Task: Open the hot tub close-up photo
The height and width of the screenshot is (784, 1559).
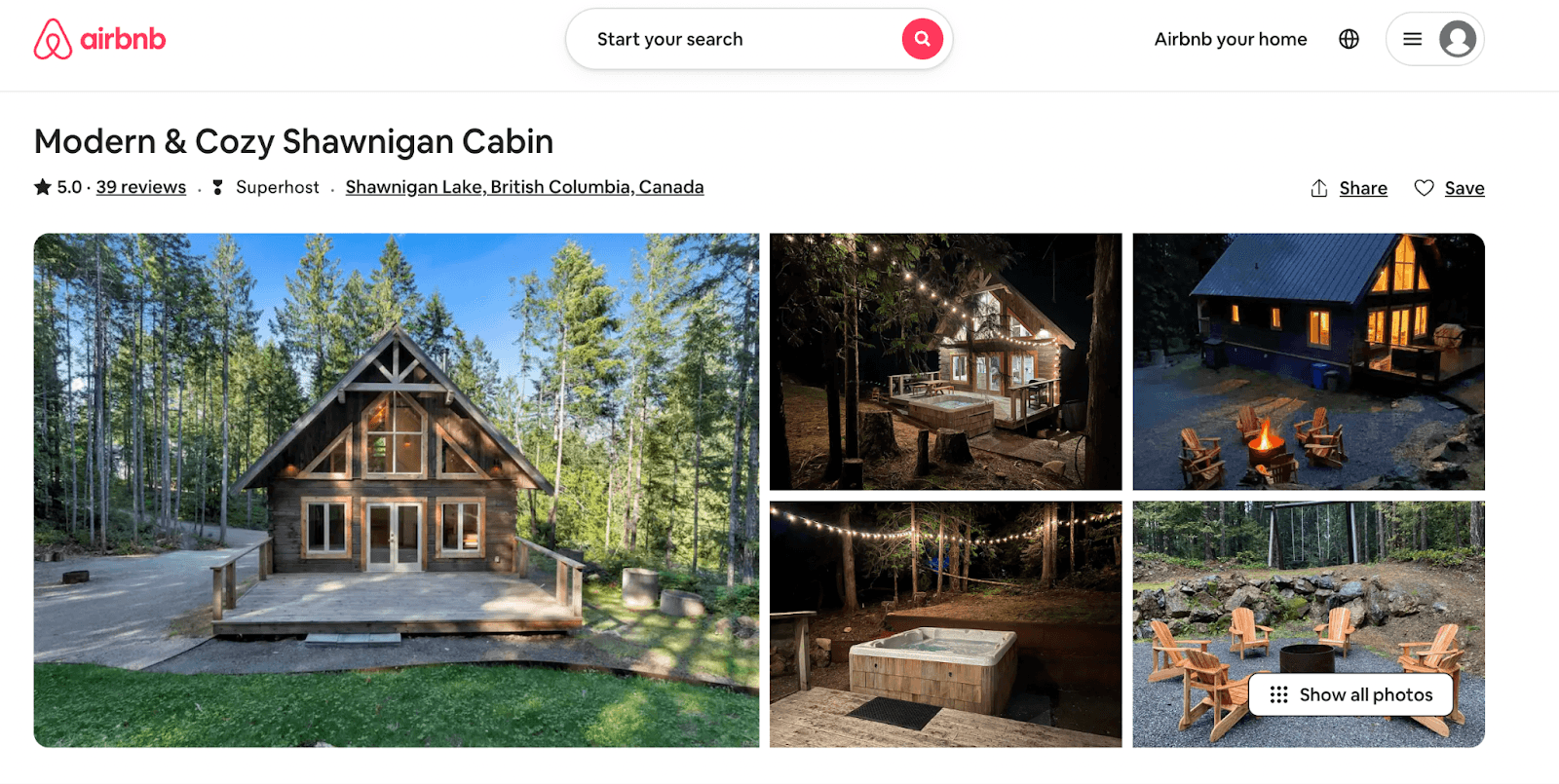Action: (945, 624)
